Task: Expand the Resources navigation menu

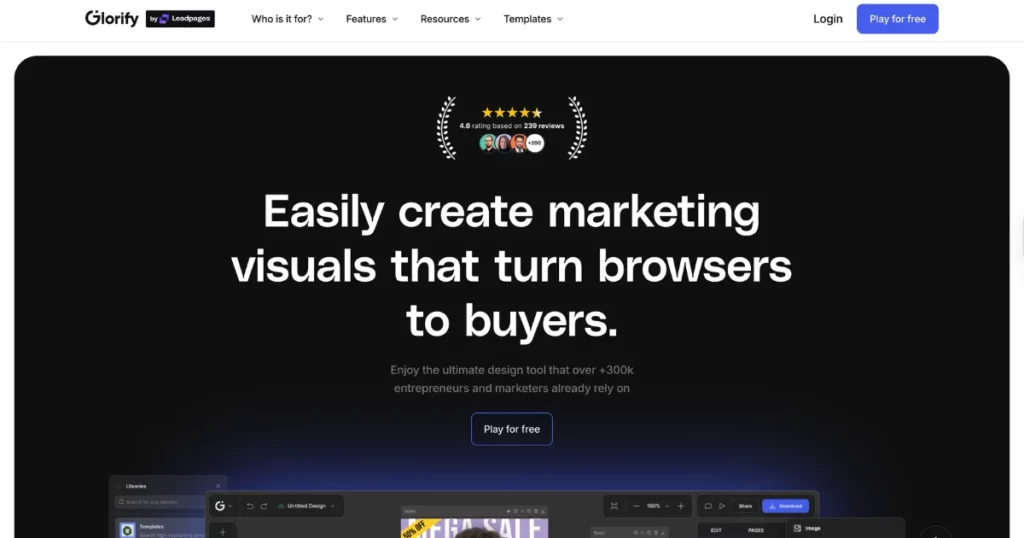Action: (x=451, y=19)
